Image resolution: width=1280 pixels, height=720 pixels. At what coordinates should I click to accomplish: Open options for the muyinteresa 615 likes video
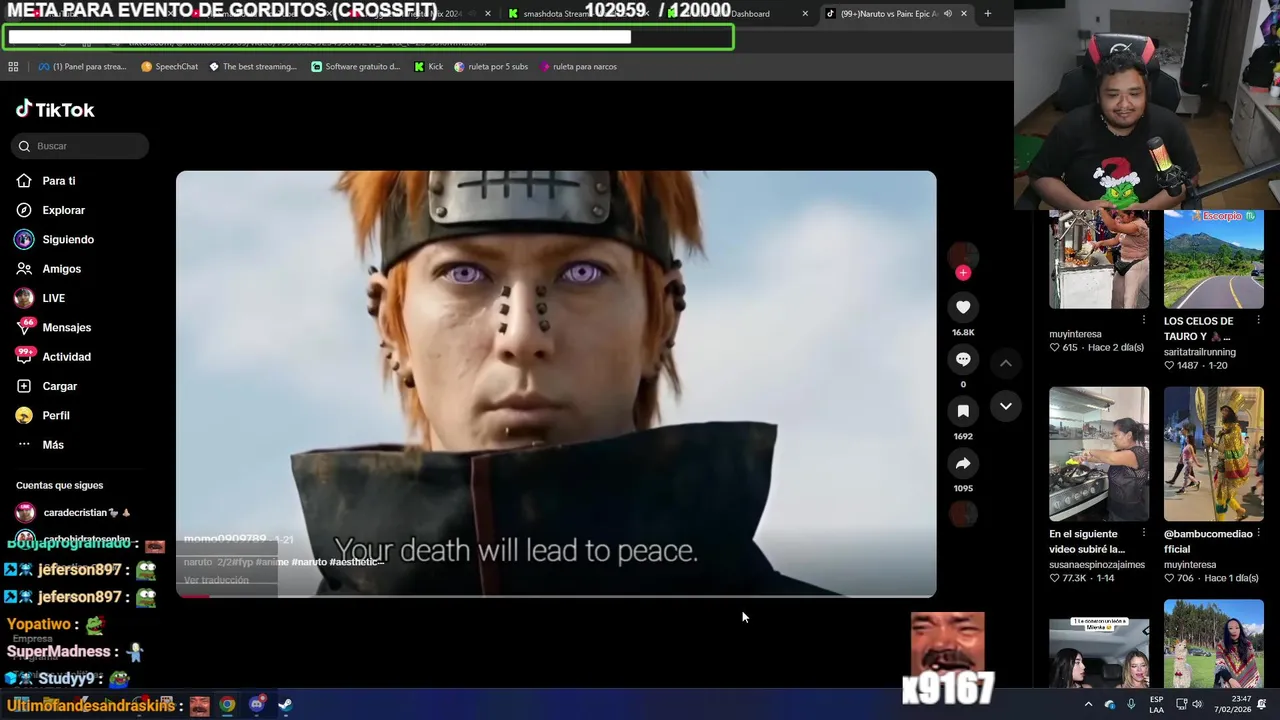pos(1144,320)
